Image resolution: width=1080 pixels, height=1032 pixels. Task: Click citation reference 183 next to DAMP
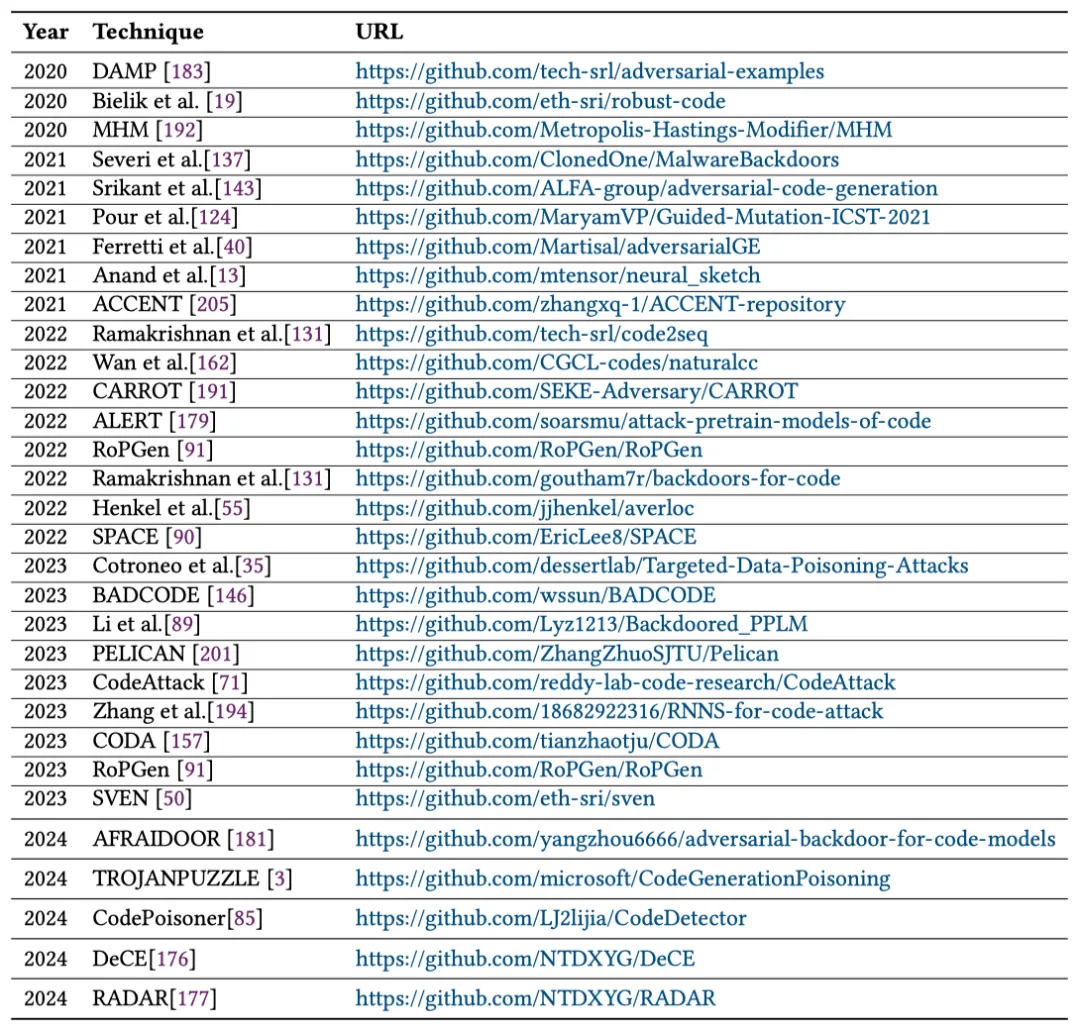[187, 72]
